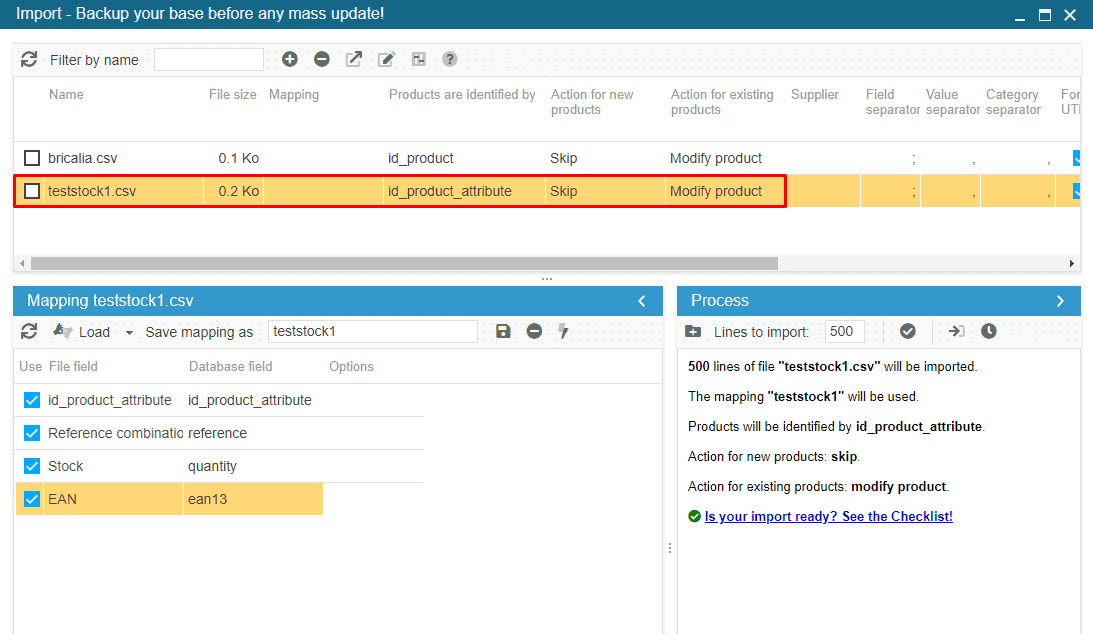
Task: Click the Mapping column header
Action: (x=294, y=95)
